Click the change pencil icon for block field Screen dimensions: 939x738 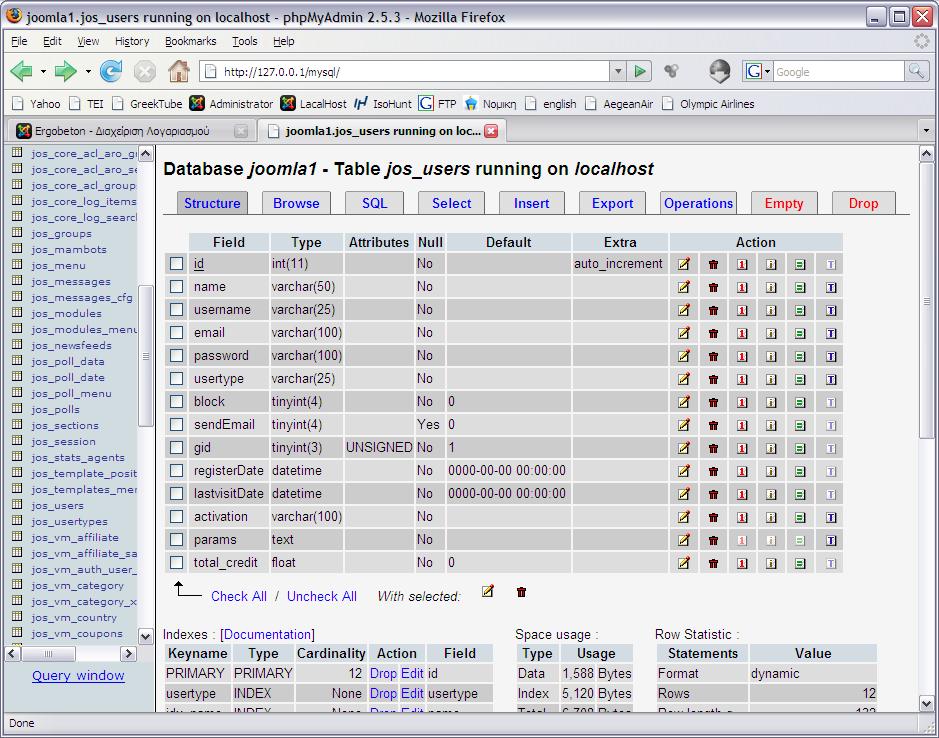(x=683, y=402)
